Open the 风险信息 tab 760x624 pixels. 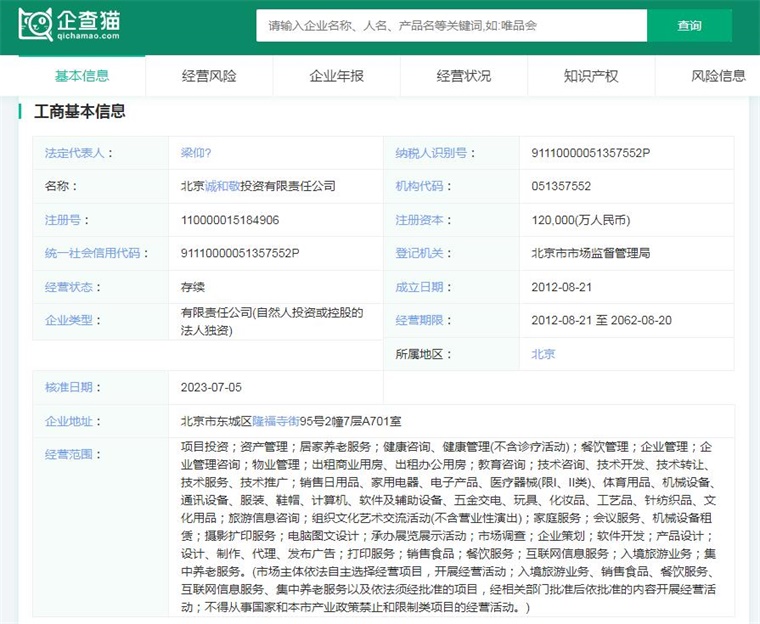click(x=718, y=76)
